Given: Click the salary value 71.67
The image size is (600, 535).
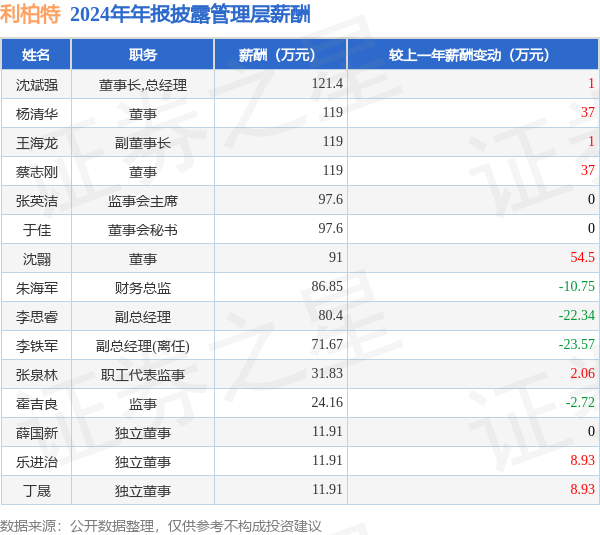Looking at the screenshot, I should tap(327, 344).
